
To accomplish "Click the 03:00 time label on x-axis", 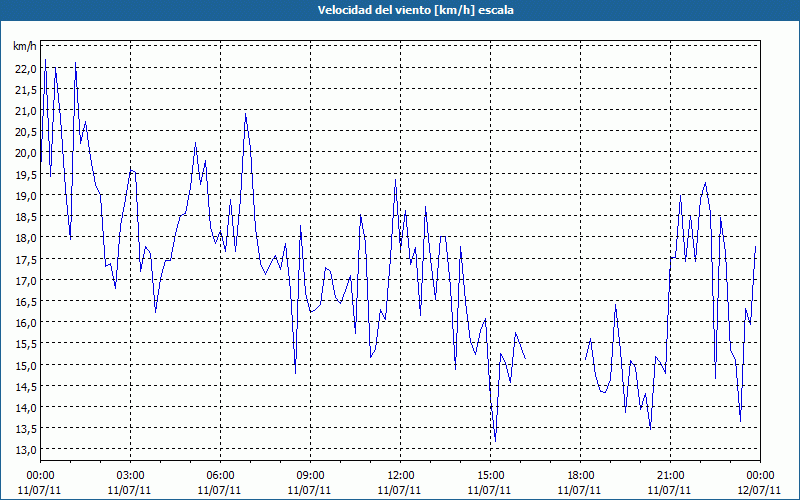I will click(x=130, y=475).
